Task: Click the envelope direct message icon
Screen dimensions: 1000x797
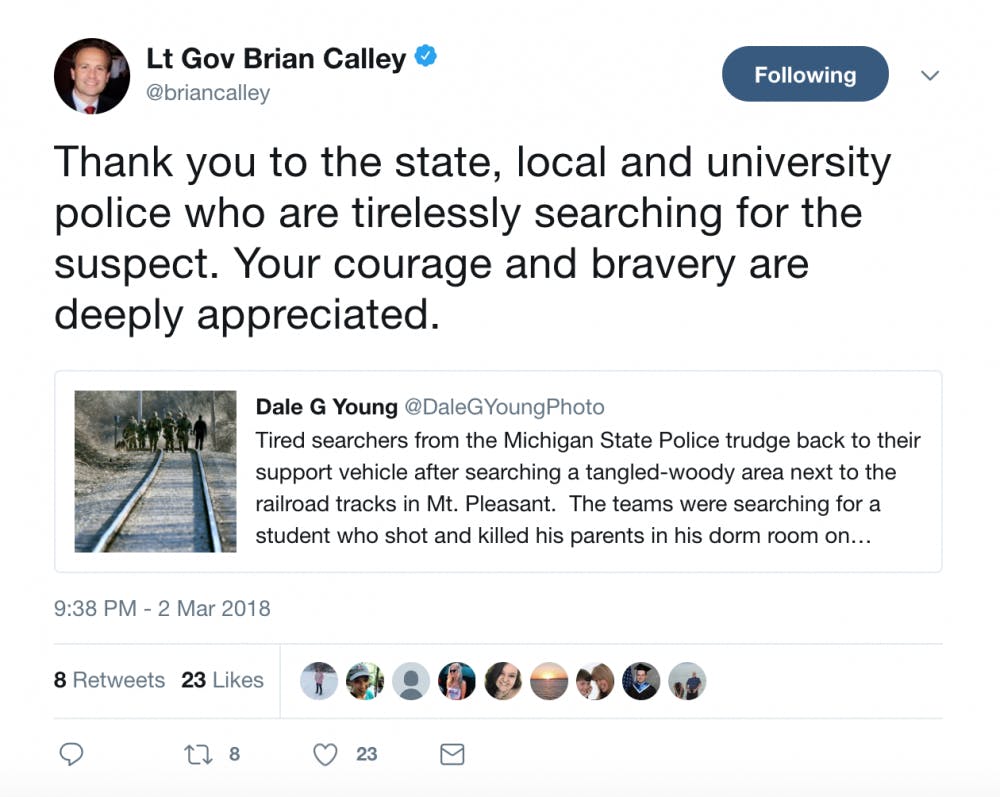Action: pos(452,754)
